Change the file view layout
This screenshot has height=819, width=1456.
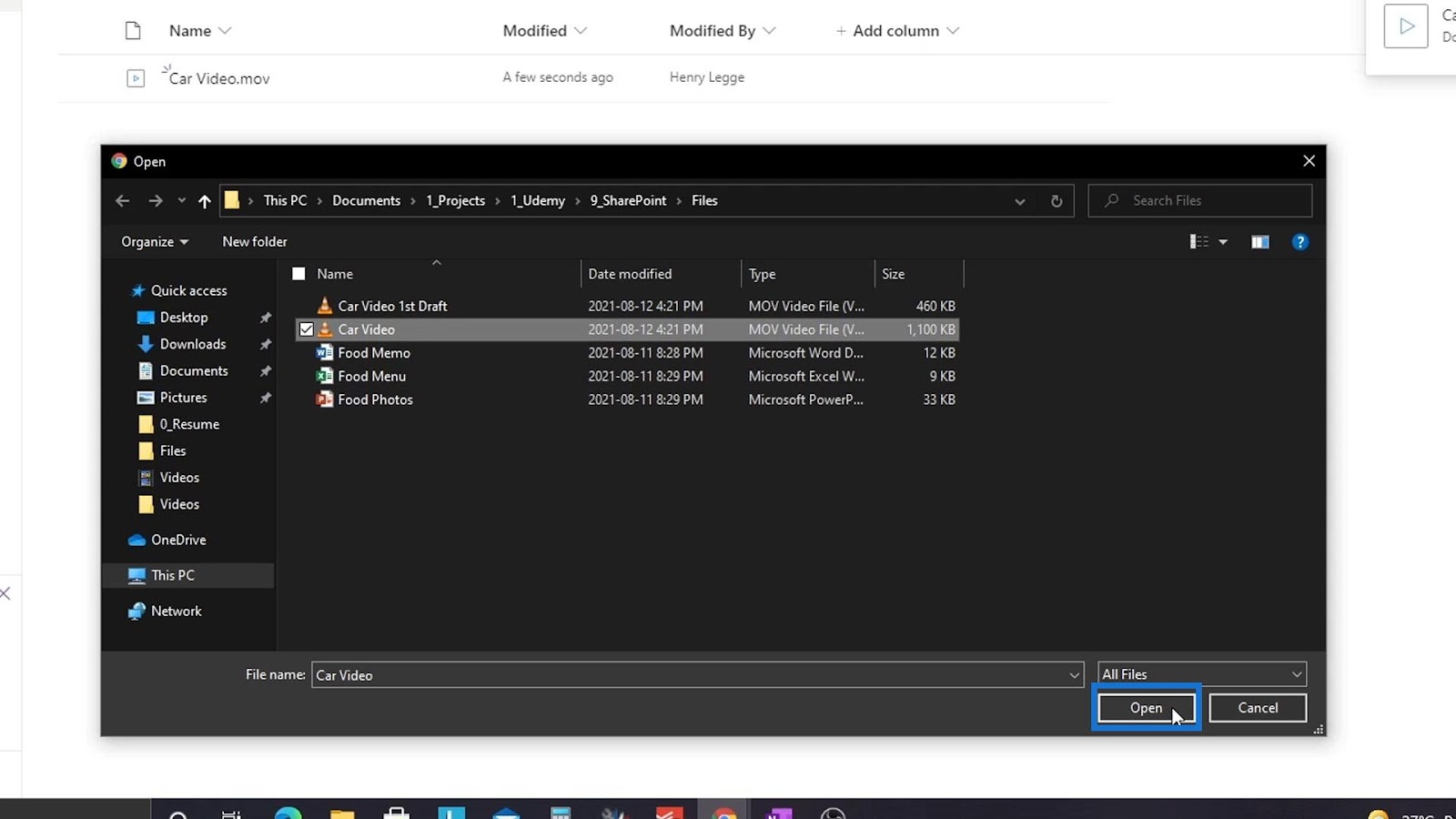[1199, 242]
